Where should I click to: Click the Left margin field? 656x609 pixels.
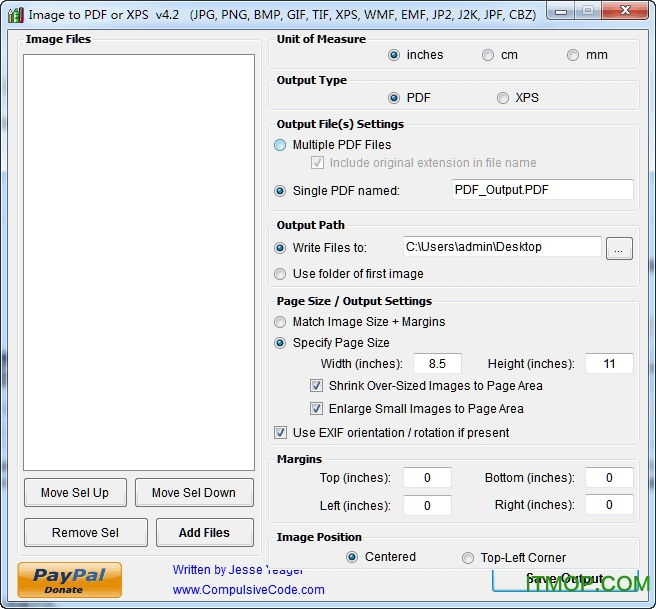click(x=427, y=505)
